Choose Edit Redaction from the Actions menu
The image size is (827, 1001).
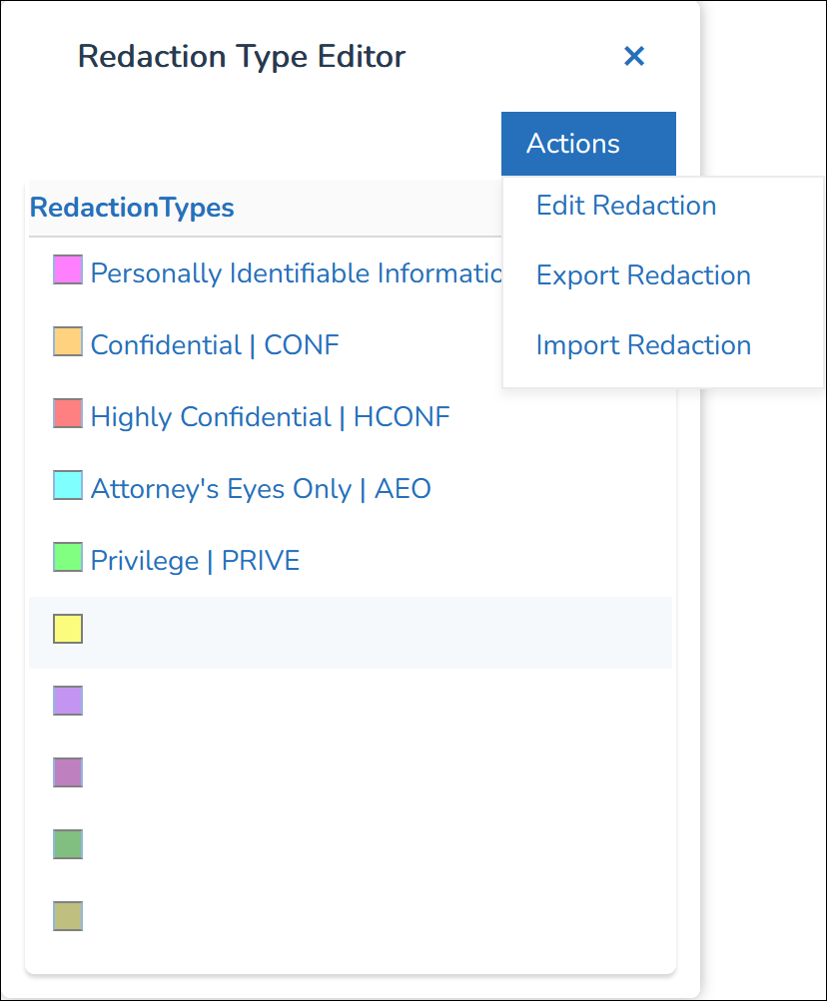pos(626,206)
